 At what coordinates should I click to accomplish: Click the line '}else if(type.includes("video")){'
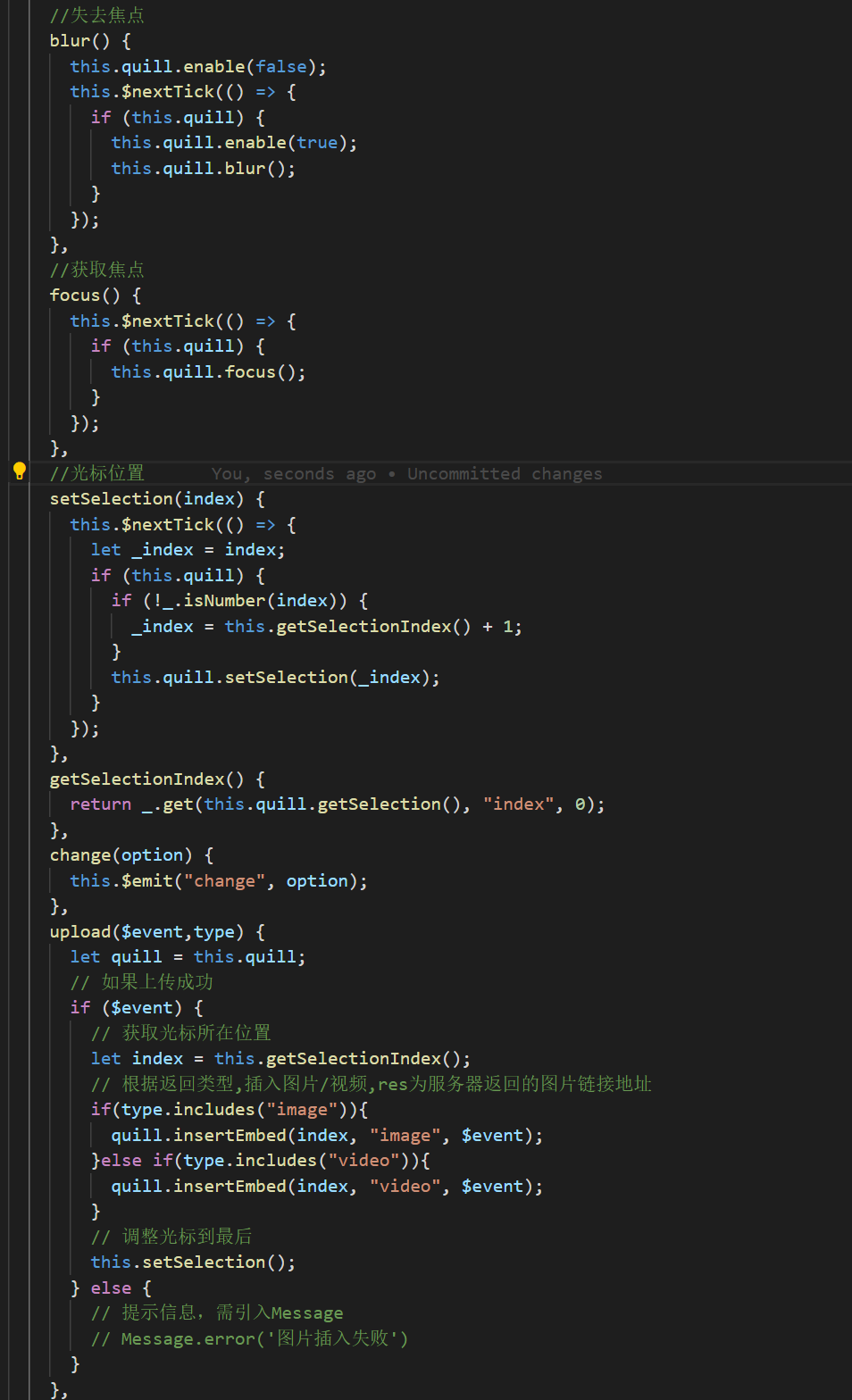[x=261, y=1161]
